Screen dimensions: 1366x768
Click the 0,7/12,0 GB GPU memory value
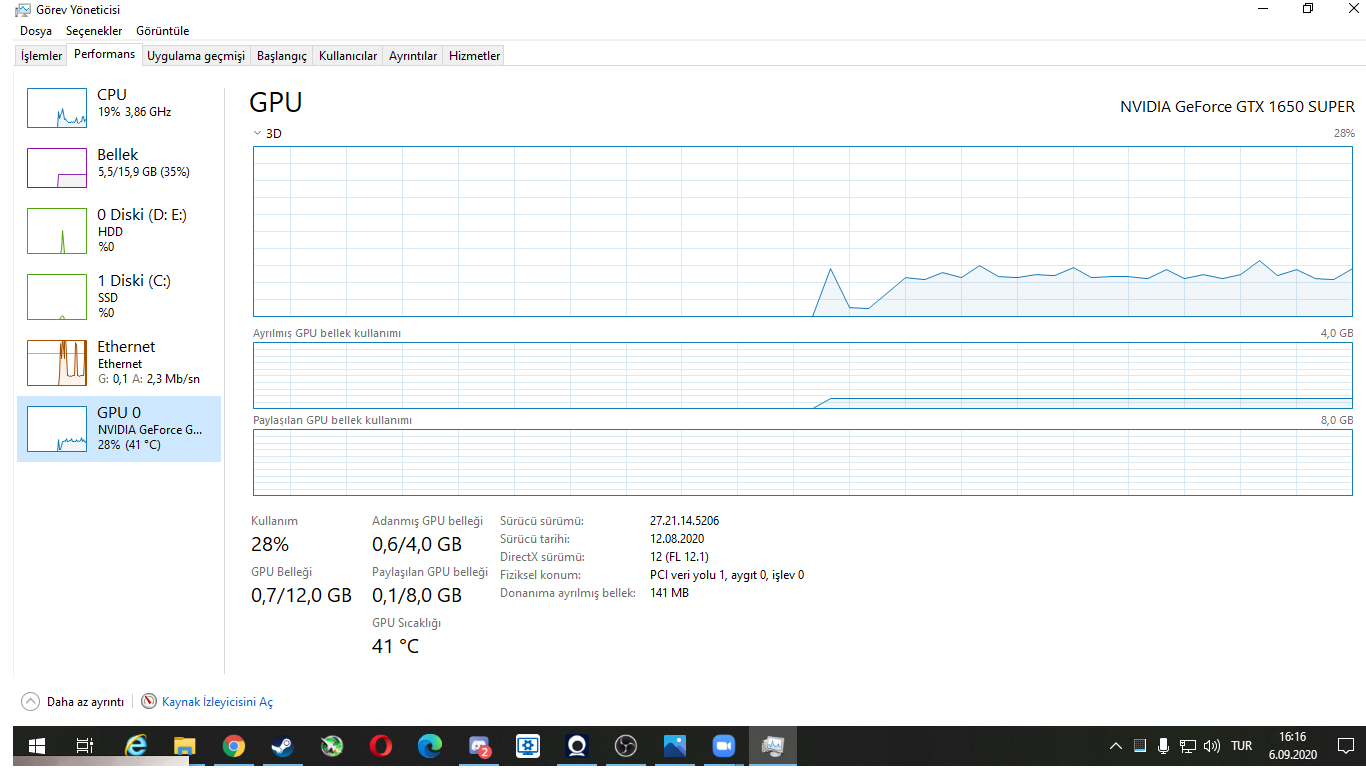(301, 595)
